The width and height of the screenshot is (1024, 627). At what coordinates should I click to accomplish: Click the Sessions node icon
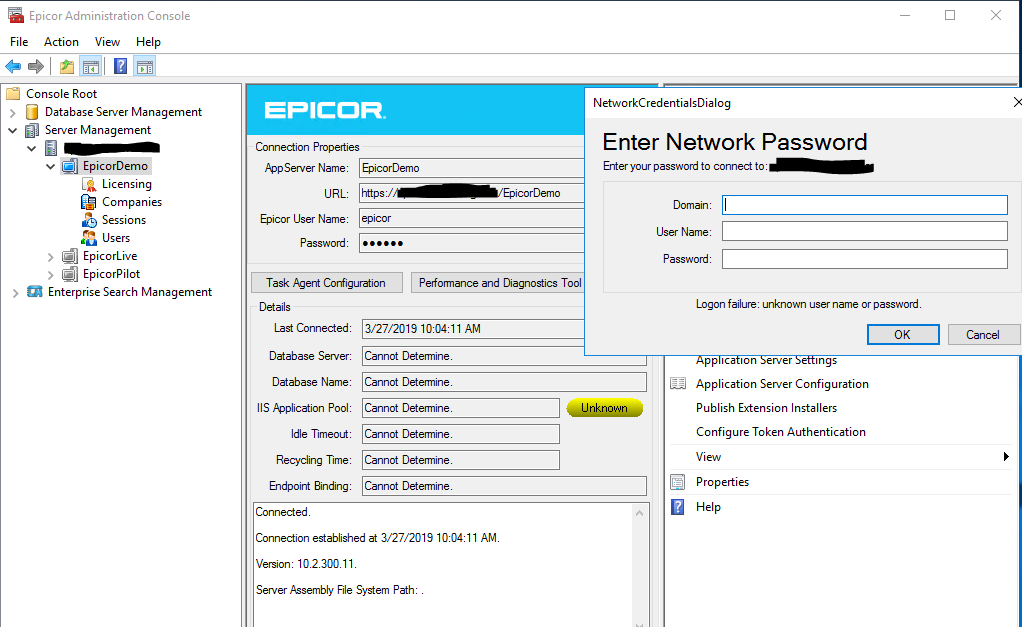pyautogui.click(x=89, y=220)
